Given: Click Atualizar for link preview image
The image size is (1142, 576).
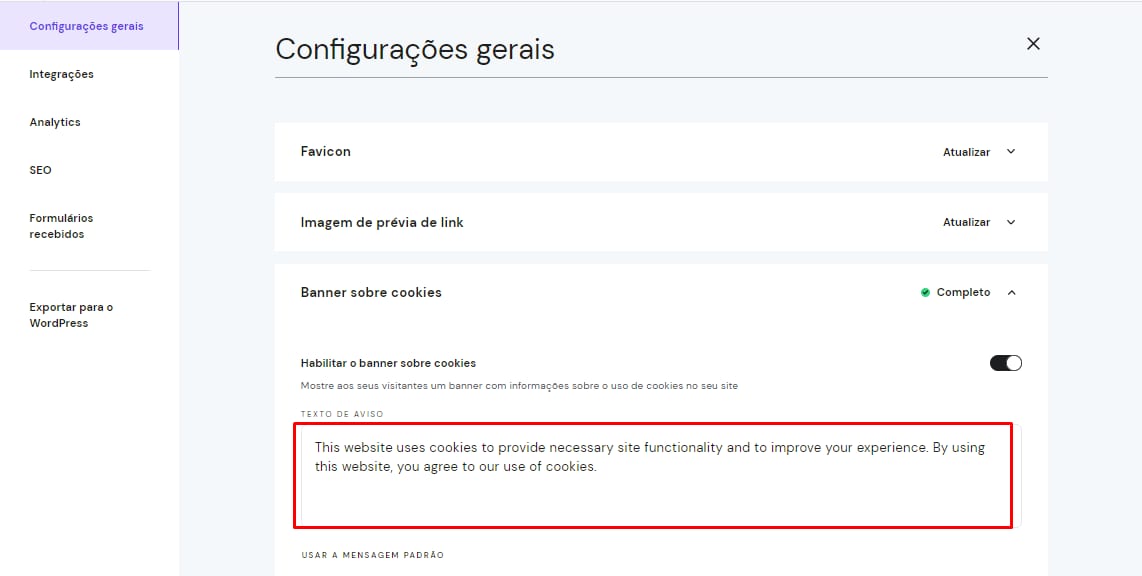Looking at the screenshot, I should click(x=966, y=222).
